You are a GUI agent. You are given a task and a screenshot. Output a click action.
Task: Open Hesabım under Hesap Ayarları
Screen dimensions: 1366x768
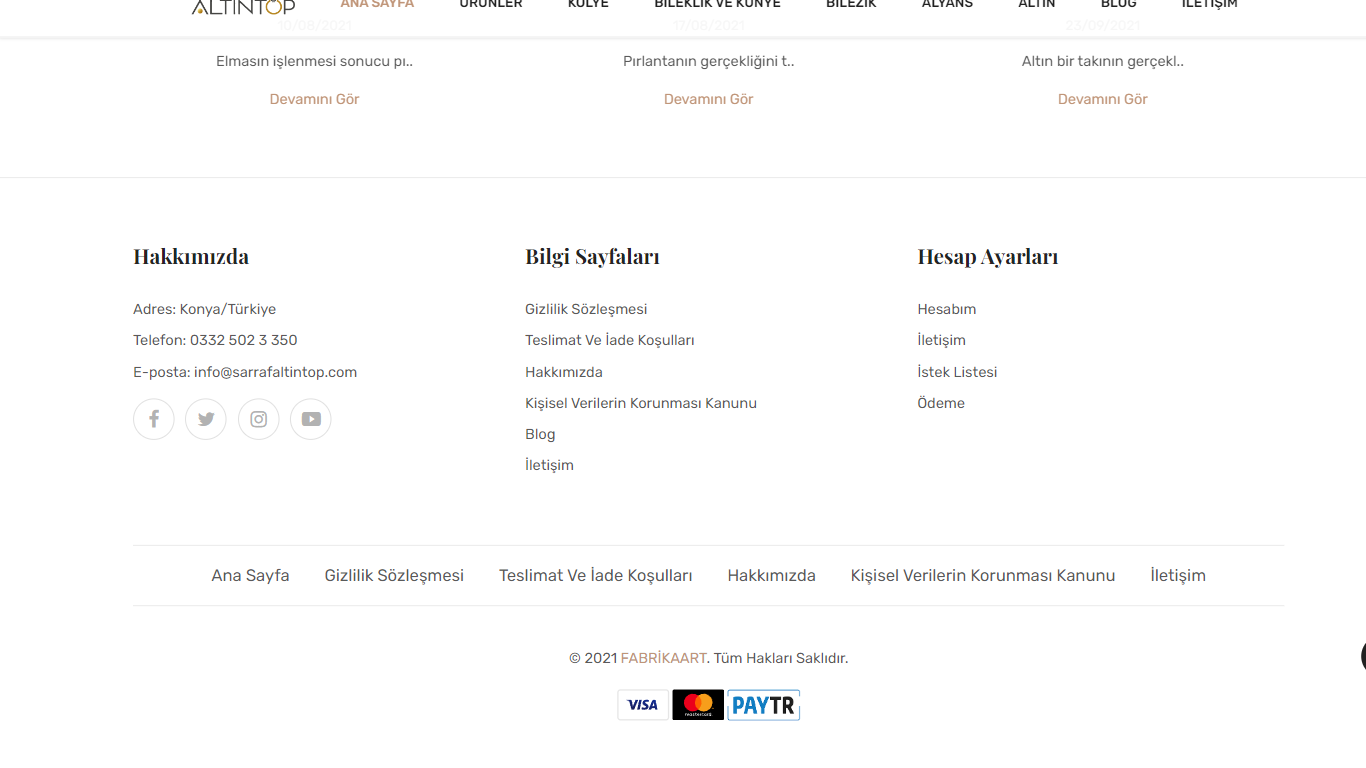click(x=946, y=309)
